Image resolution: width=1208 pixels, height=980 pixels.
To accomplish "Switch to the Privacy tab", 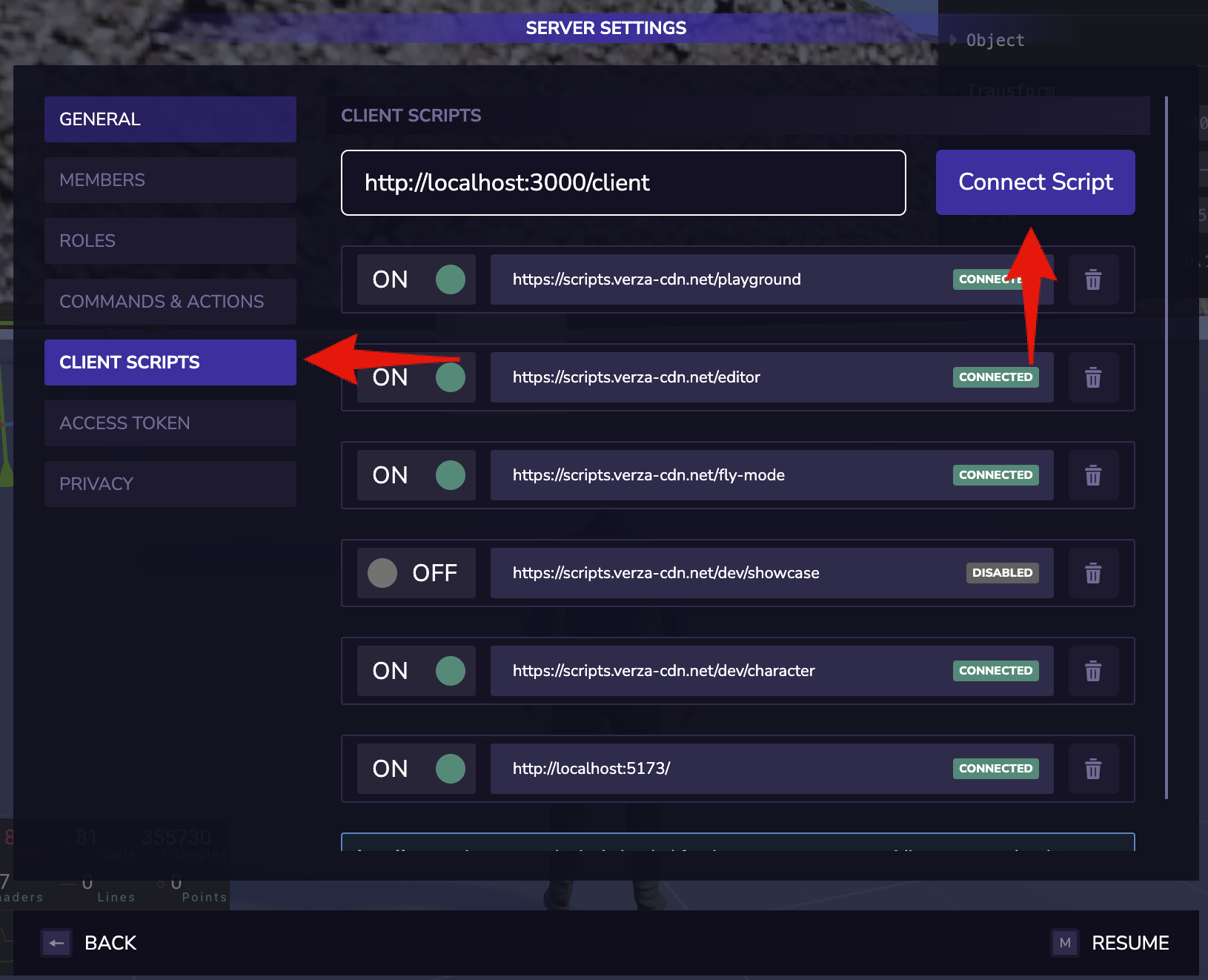I will (x=170, y=484).
